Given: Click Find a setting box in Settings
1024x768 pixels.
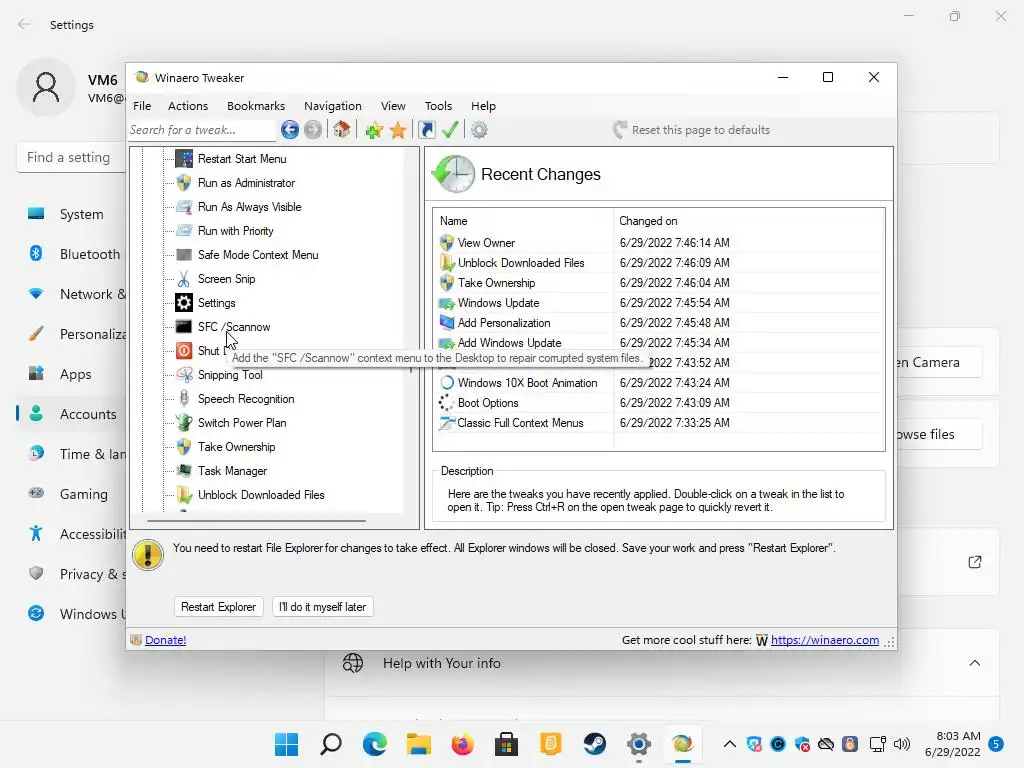Looking at the screenshot, I should (x=71, y=157).
